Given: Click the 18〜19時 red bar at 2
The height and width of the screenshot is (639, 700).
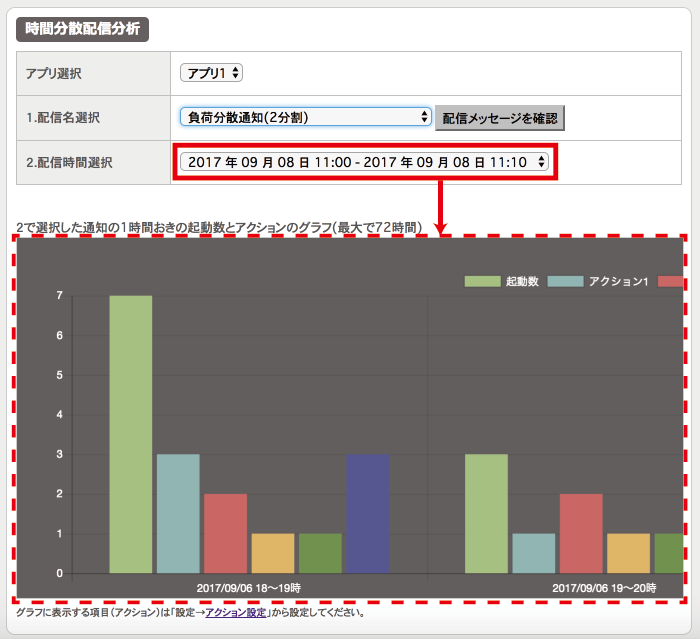Looking at the screenshot, I should (x=225, y=533).
